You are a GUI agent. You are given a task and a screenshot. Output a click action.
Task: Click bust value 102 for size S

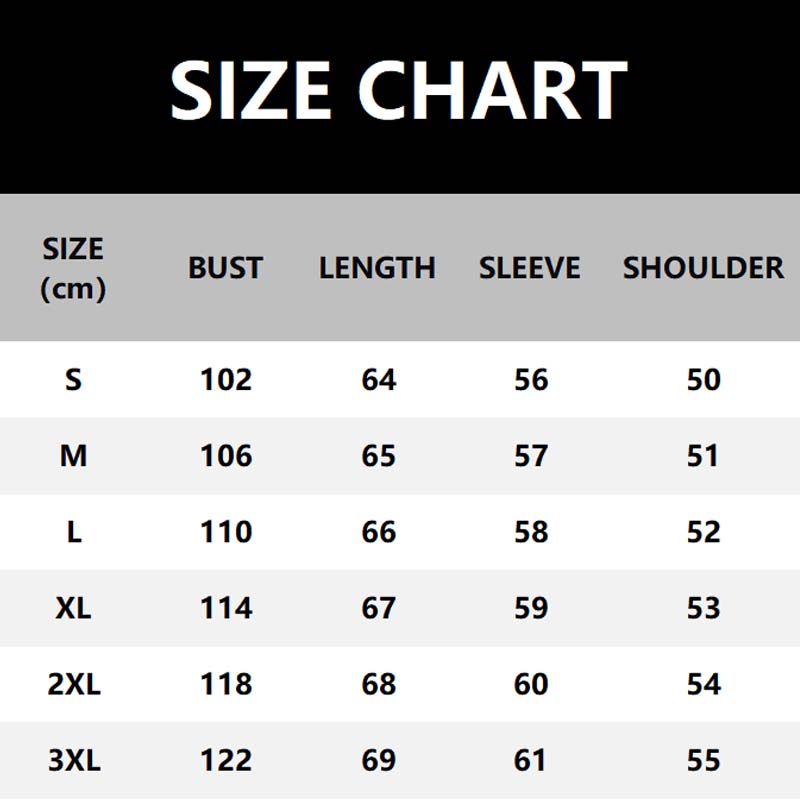click(226, 380)
